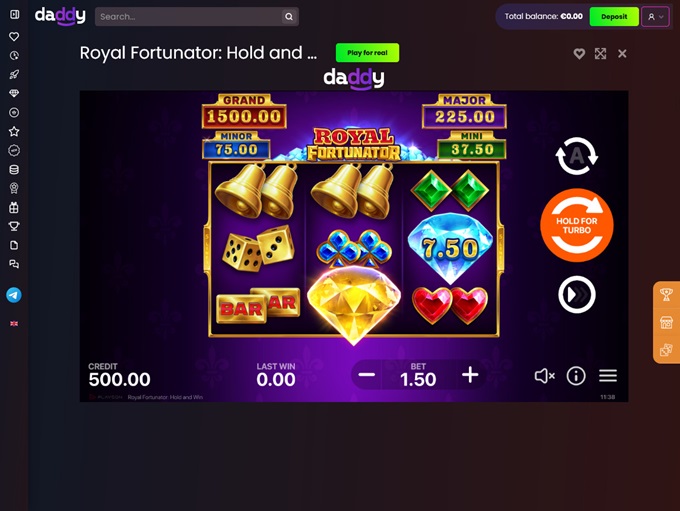The height and width of the screenshot is (511, 680).
Task: Add game to favourites heart
Action: tap(579, 54)
